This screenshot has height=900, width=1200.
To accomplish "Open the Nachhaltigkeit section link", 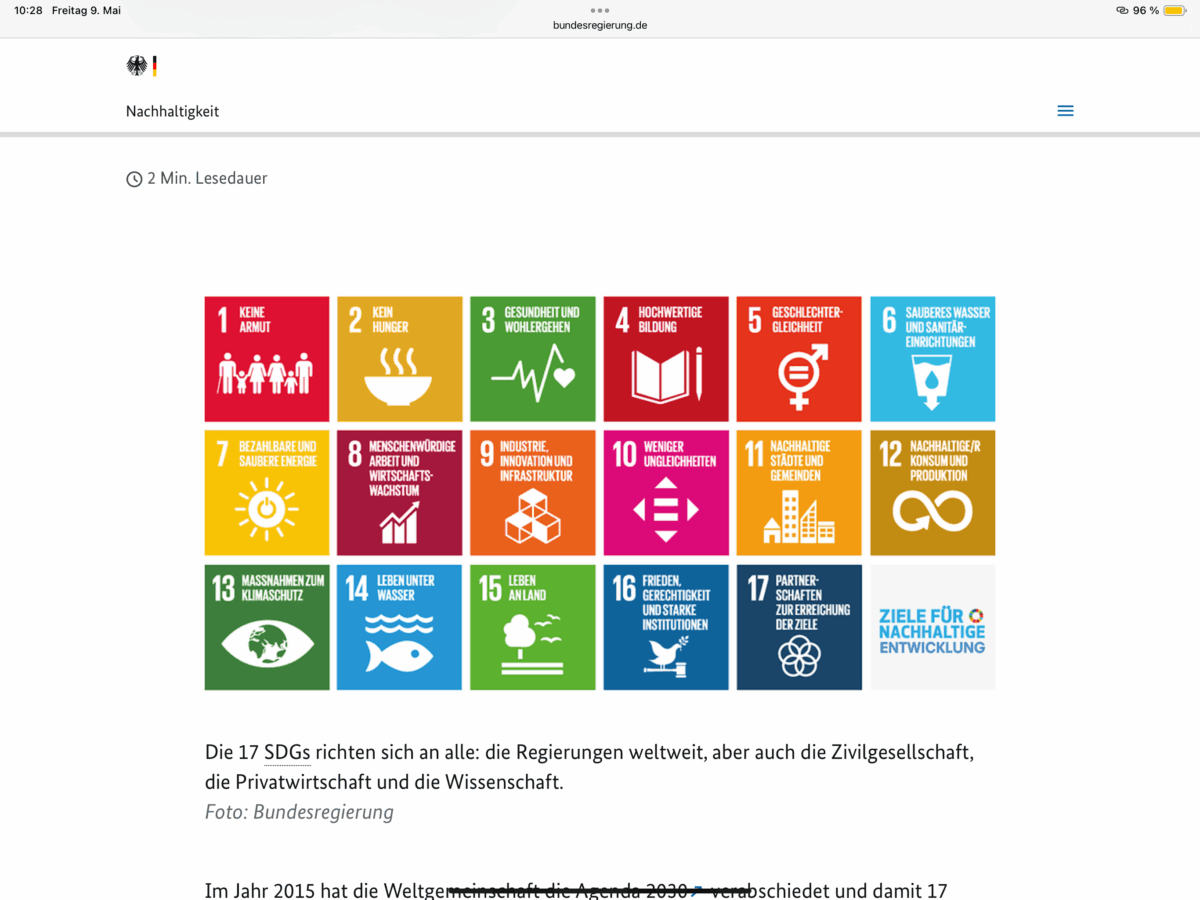I will point(172,111).
